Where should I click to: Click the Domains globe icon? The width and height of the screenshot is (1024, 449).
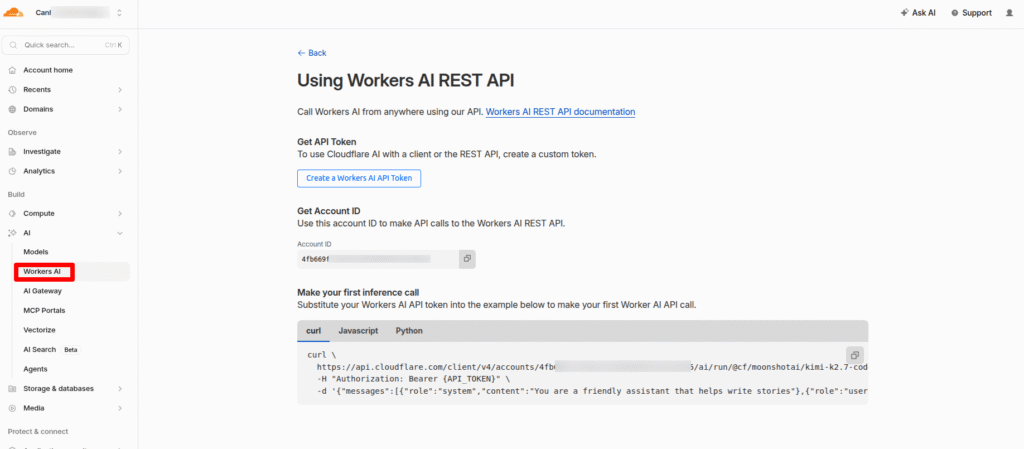[x=12, y=109]
